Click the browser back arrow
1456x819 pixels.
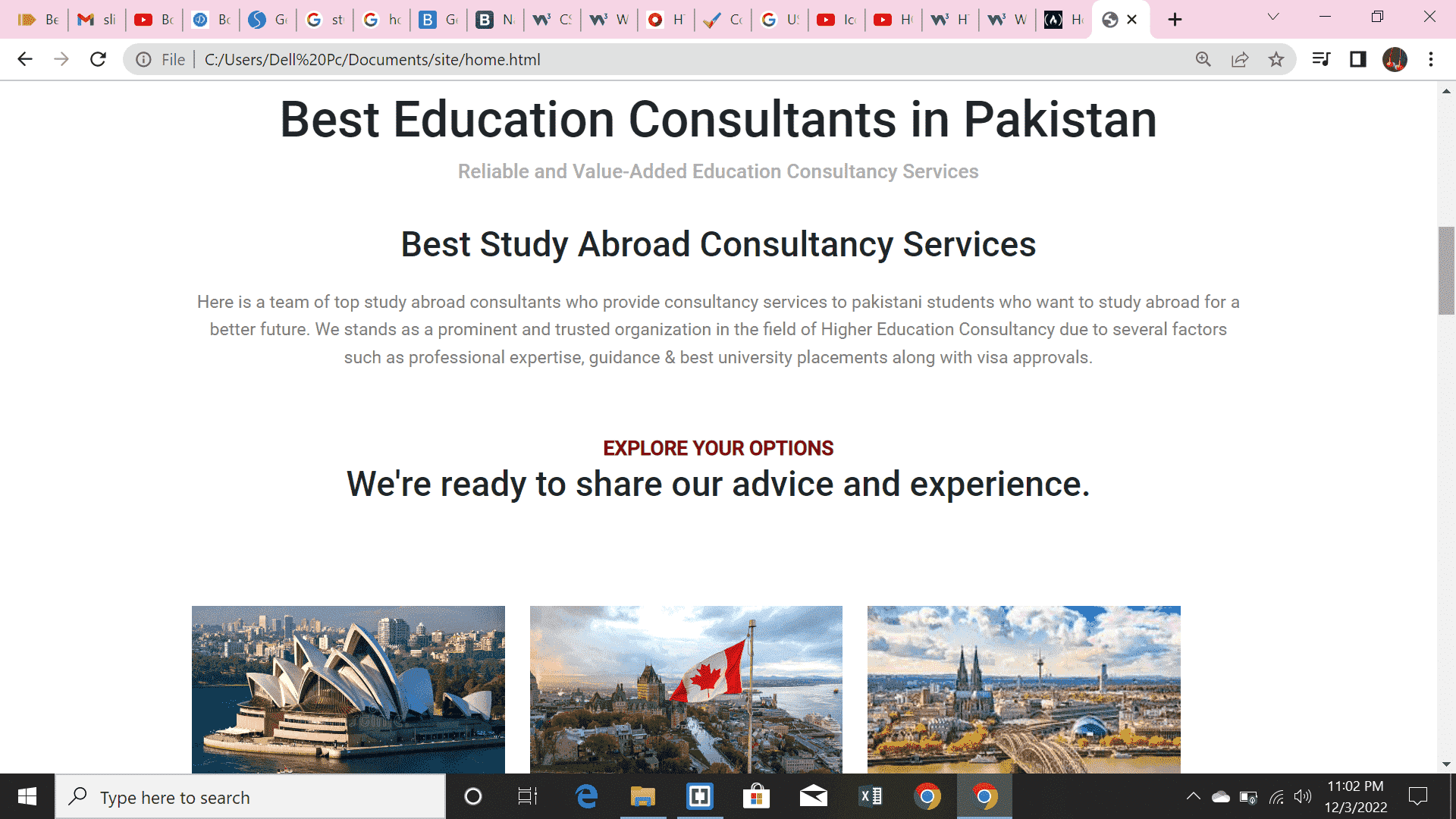tap(25, 59)
